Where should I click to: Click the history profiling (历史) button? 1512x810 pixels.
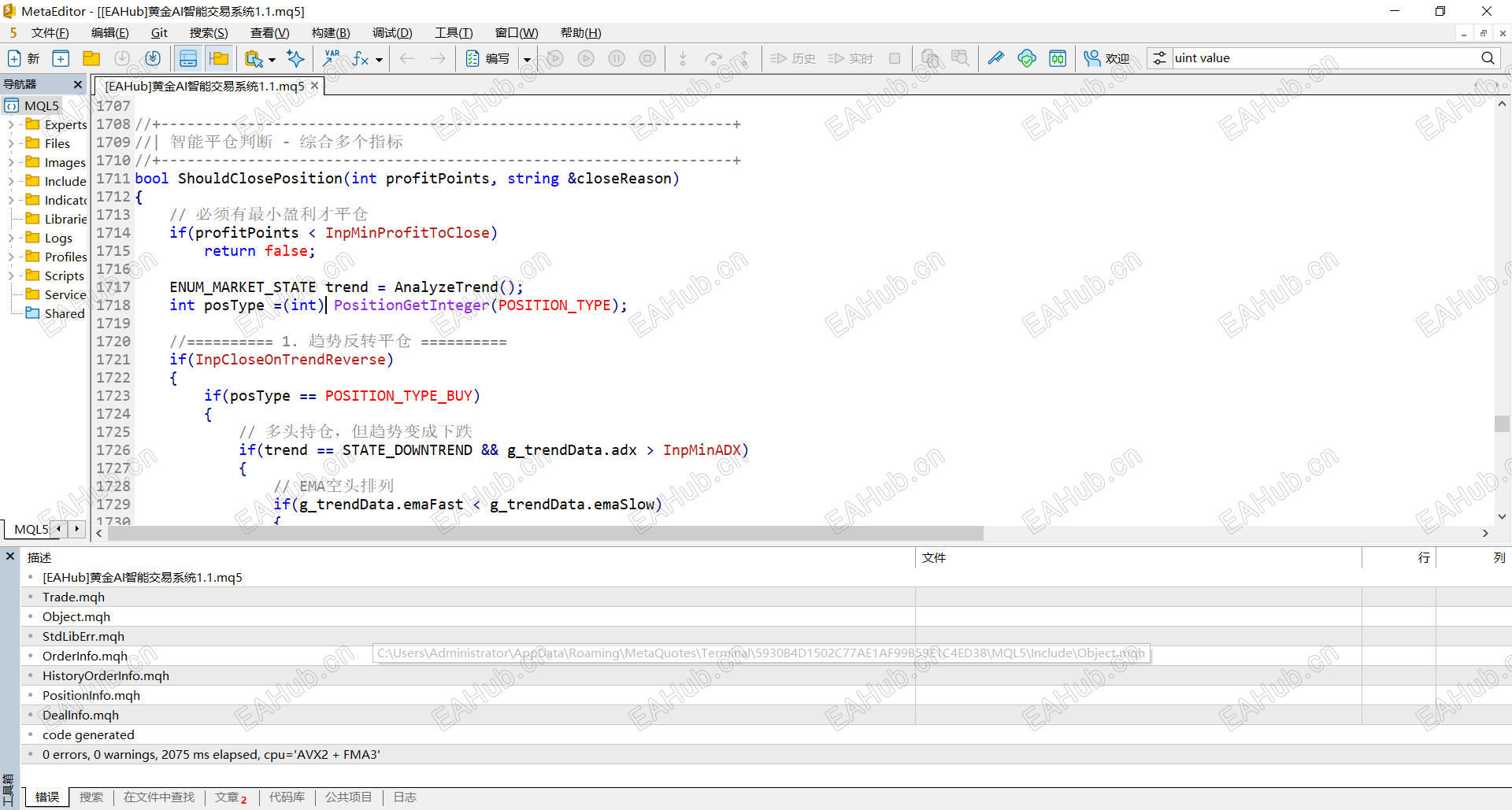[793, 58]
